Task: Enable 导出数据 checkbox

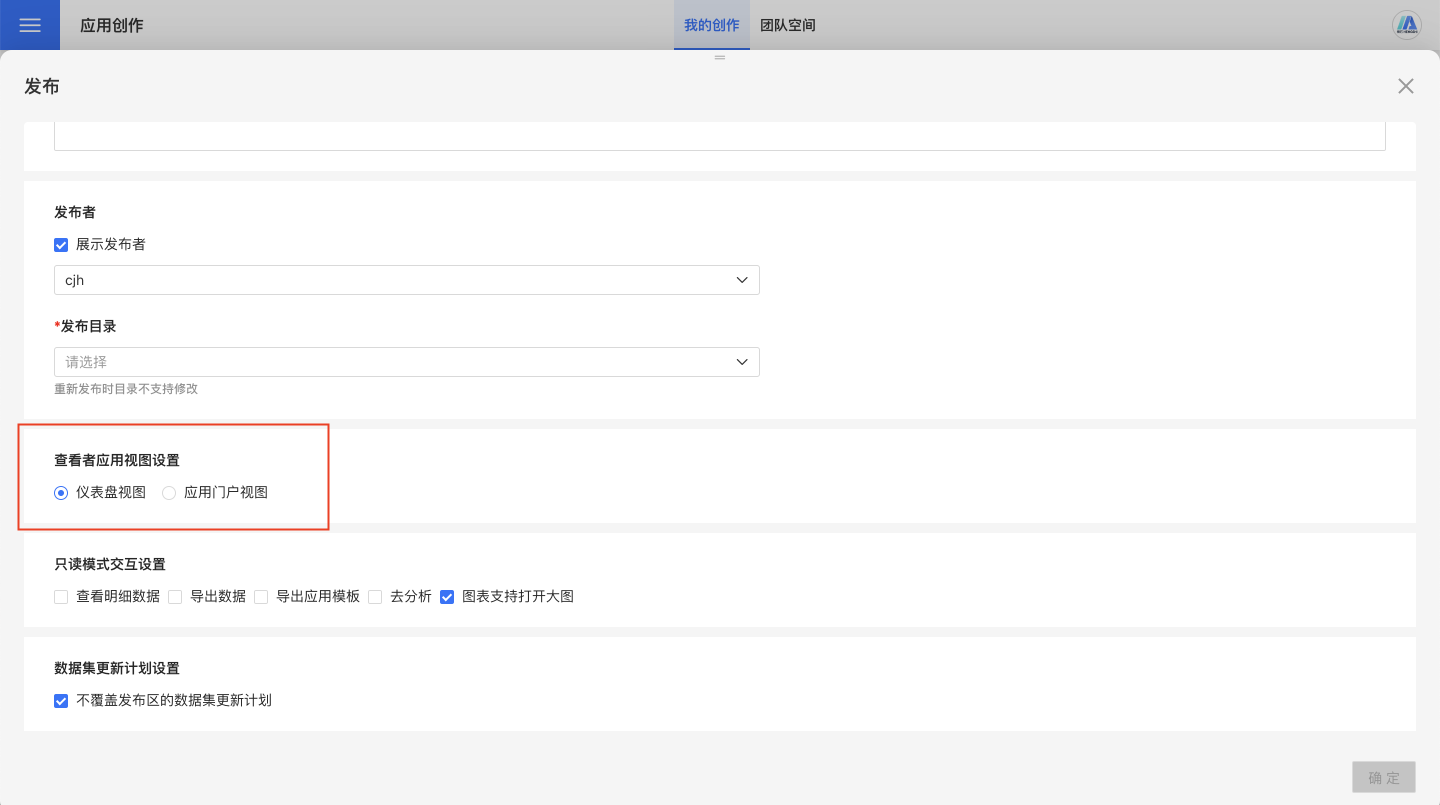Action: point(175,597)
